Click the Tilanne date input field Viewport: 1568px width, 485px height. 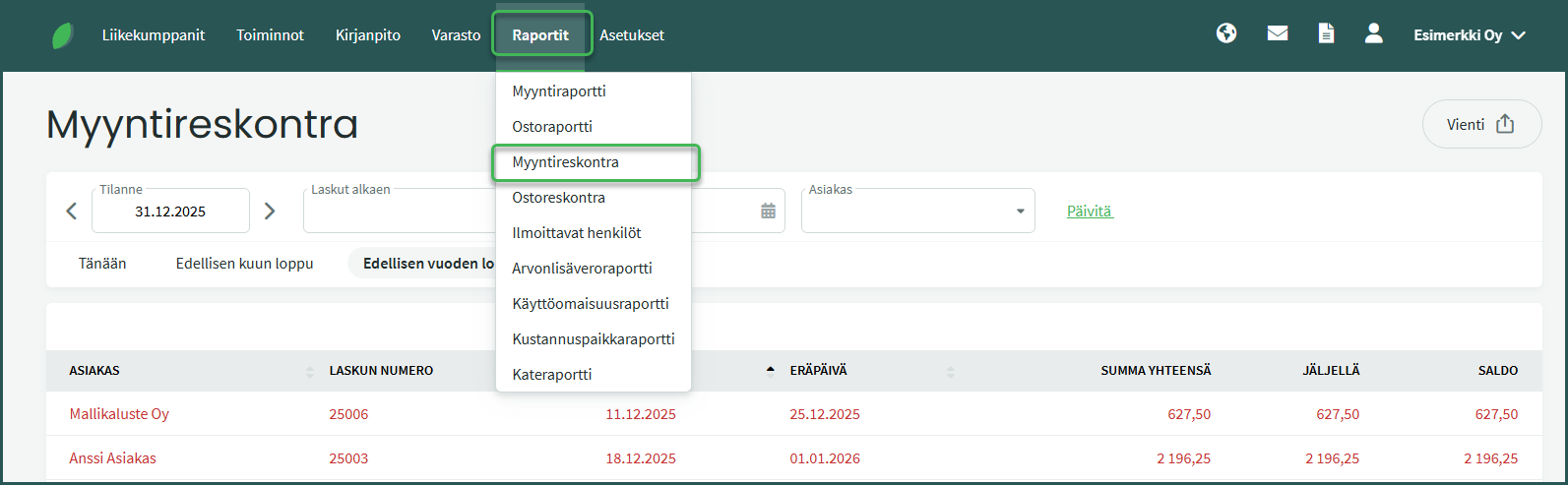pyautogui.click(x=170, y=212)
